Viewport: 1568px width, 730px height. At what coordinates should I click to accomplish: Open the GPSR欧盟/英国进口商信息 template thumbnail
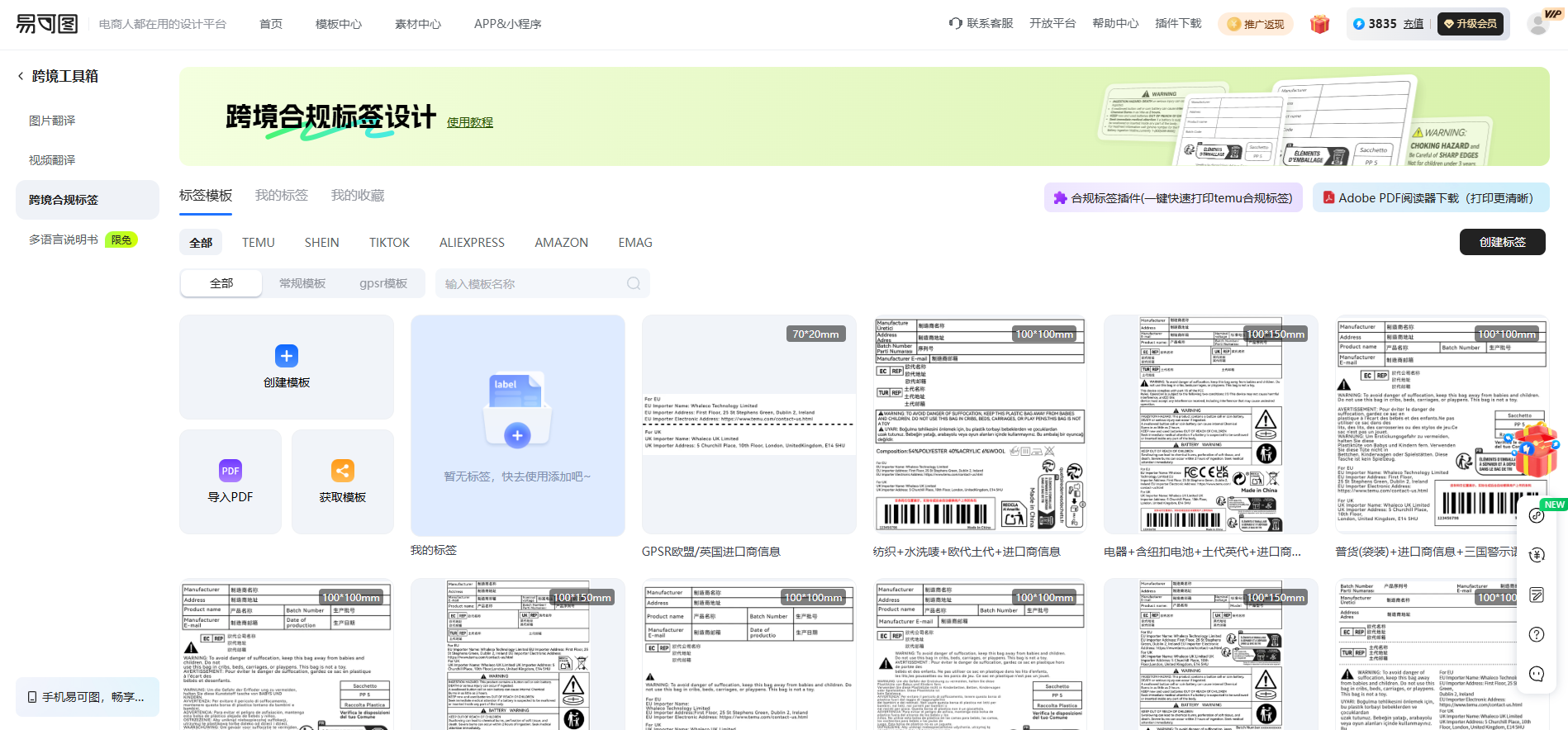[x=749, y=424]
